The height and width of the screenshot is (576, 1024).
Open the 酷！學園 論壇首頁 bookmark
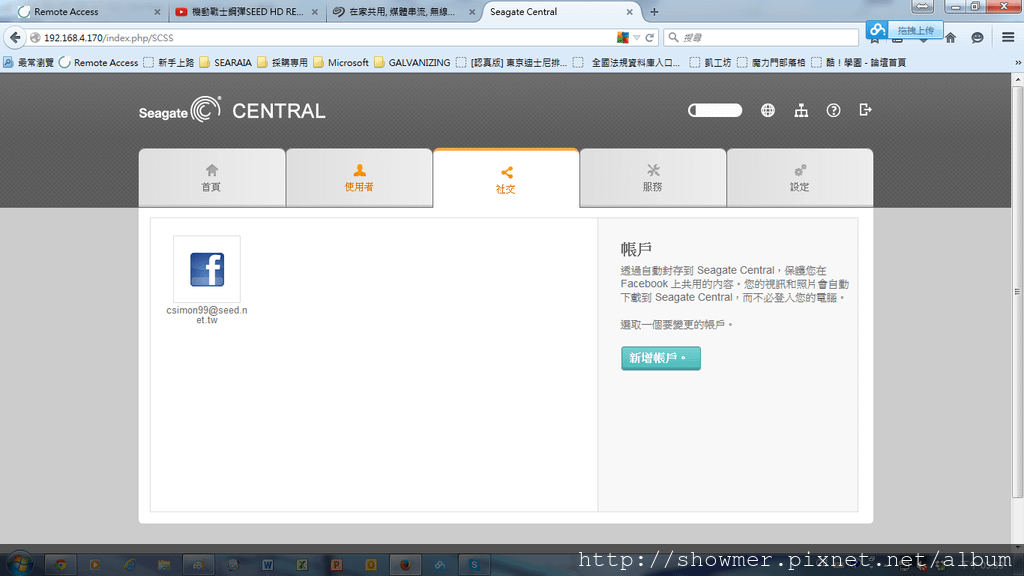point(859,63)
